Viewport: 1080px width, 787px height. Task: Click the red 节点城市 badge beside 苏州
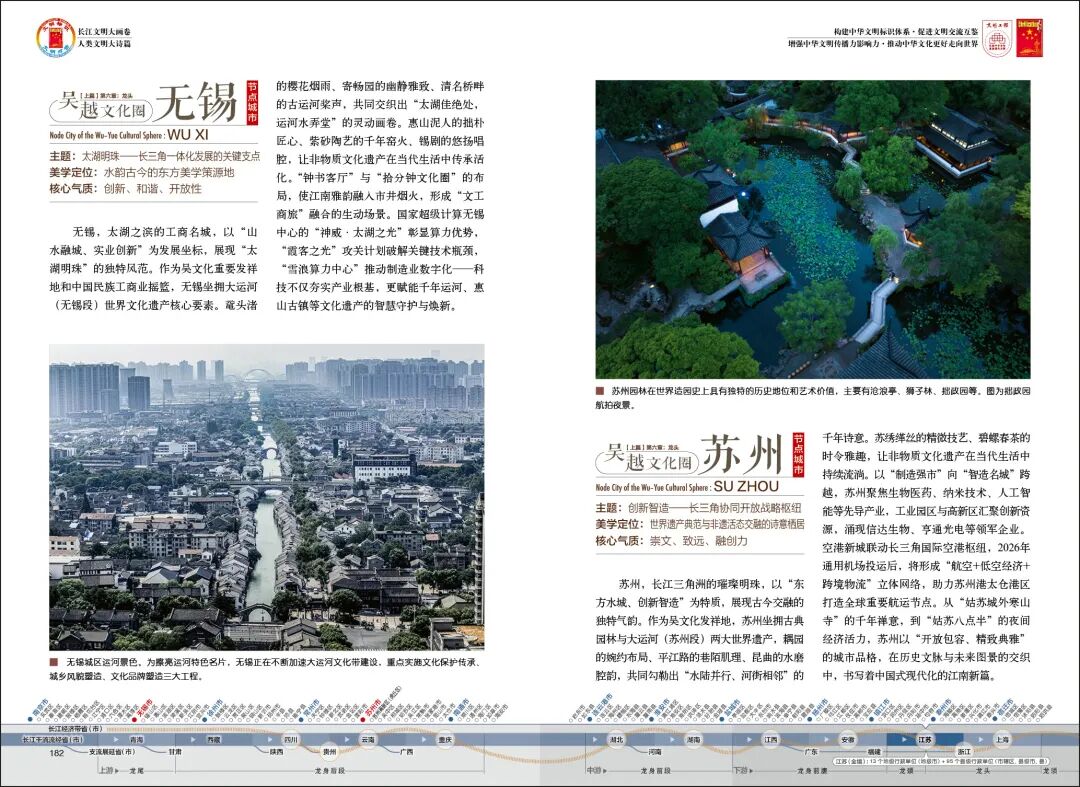pos(798,454)
